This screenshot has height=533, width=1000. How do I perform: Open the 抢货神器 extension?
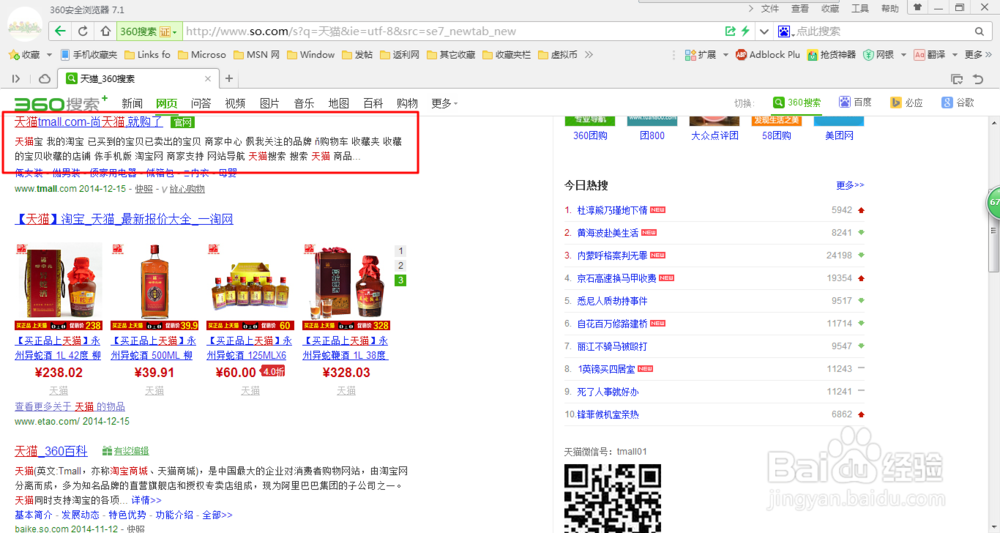831,55
